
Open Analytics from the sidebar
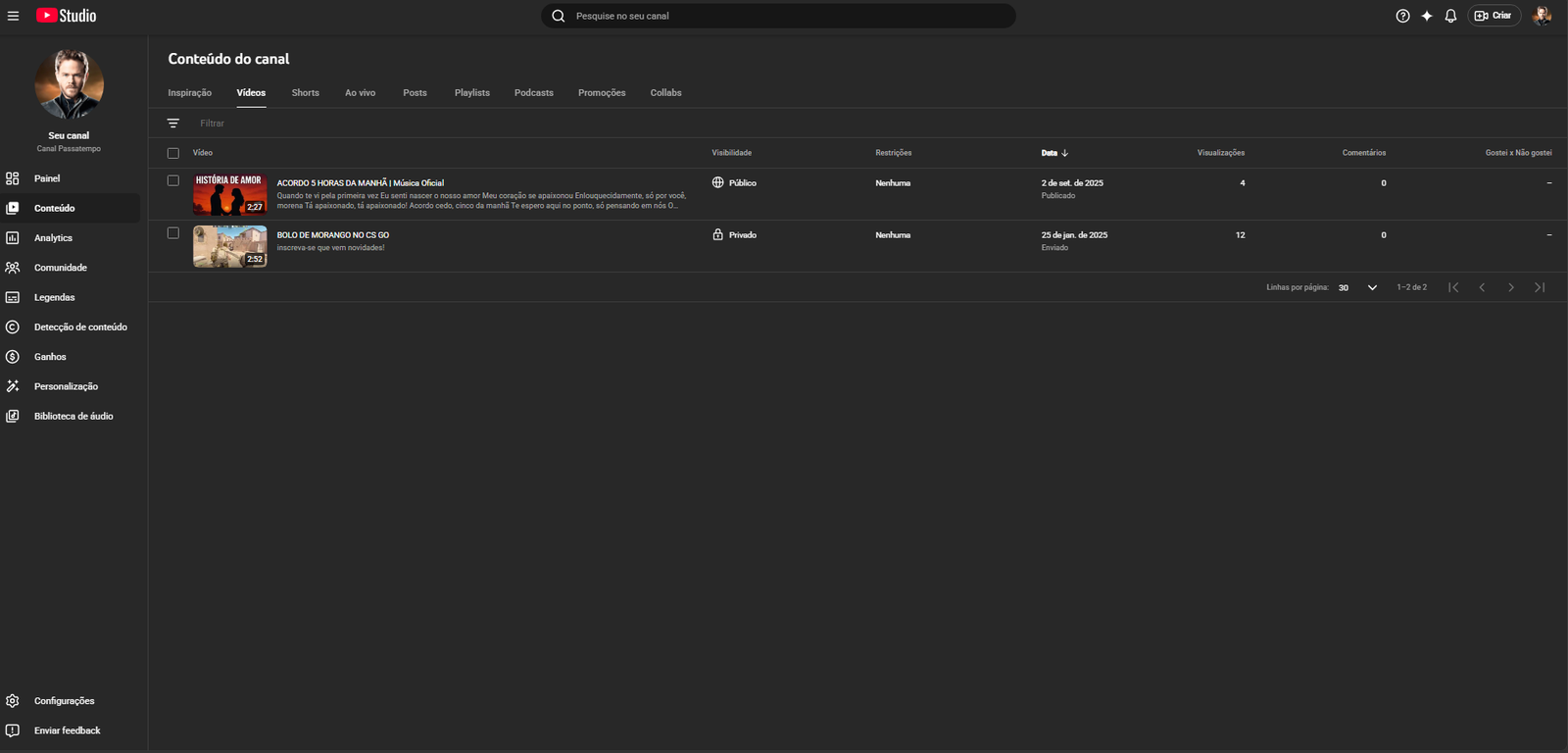coord(53,238)
